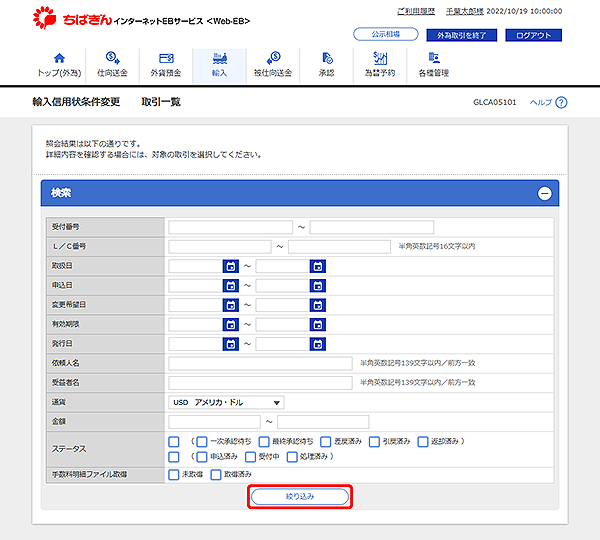Click the 受付番号 to input field
Image resolution: width=600 pixels, height=540 pixels.
click(372, 227)
